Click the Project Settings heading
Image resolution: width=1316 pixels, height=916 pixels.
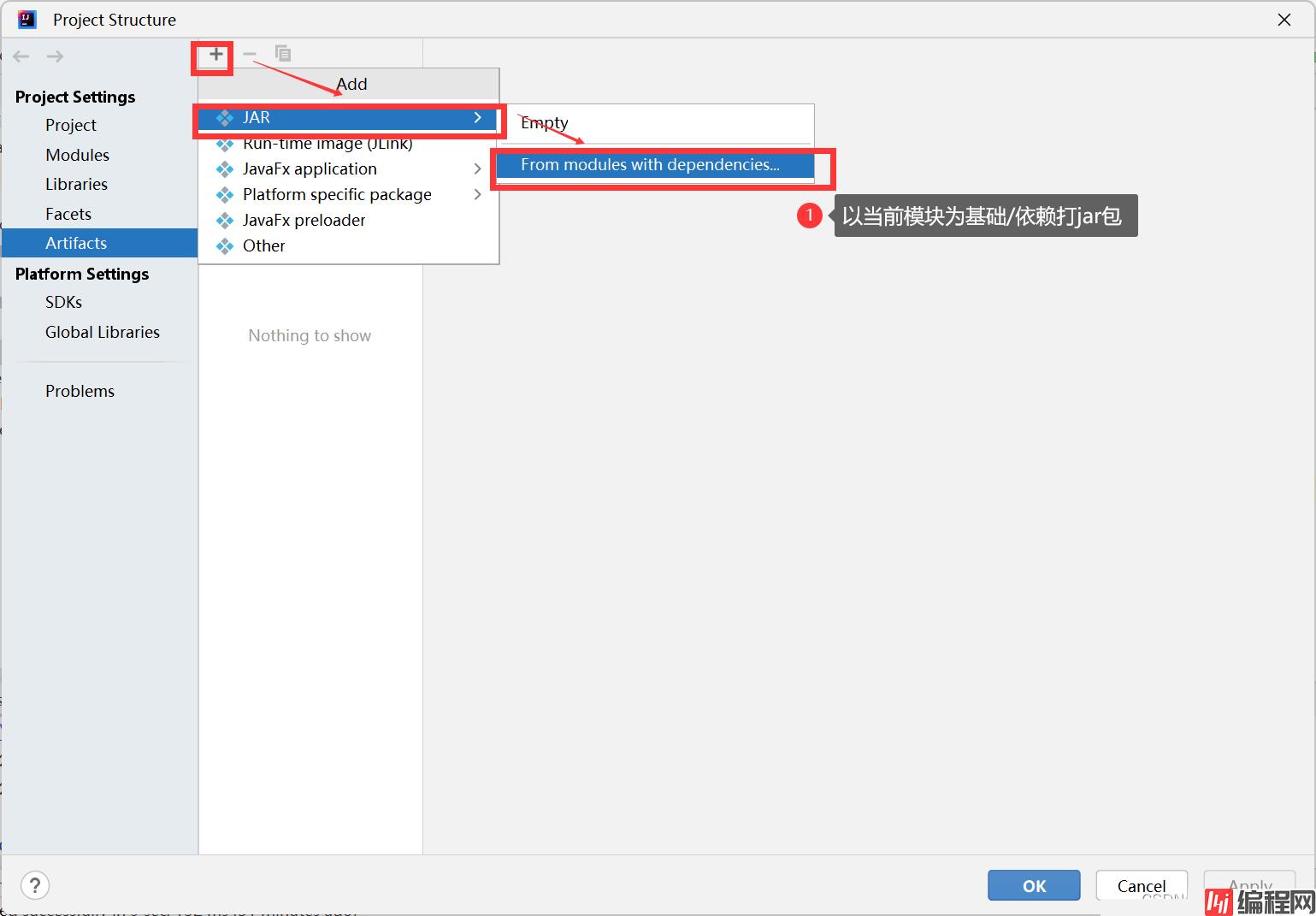click(75, 97)
